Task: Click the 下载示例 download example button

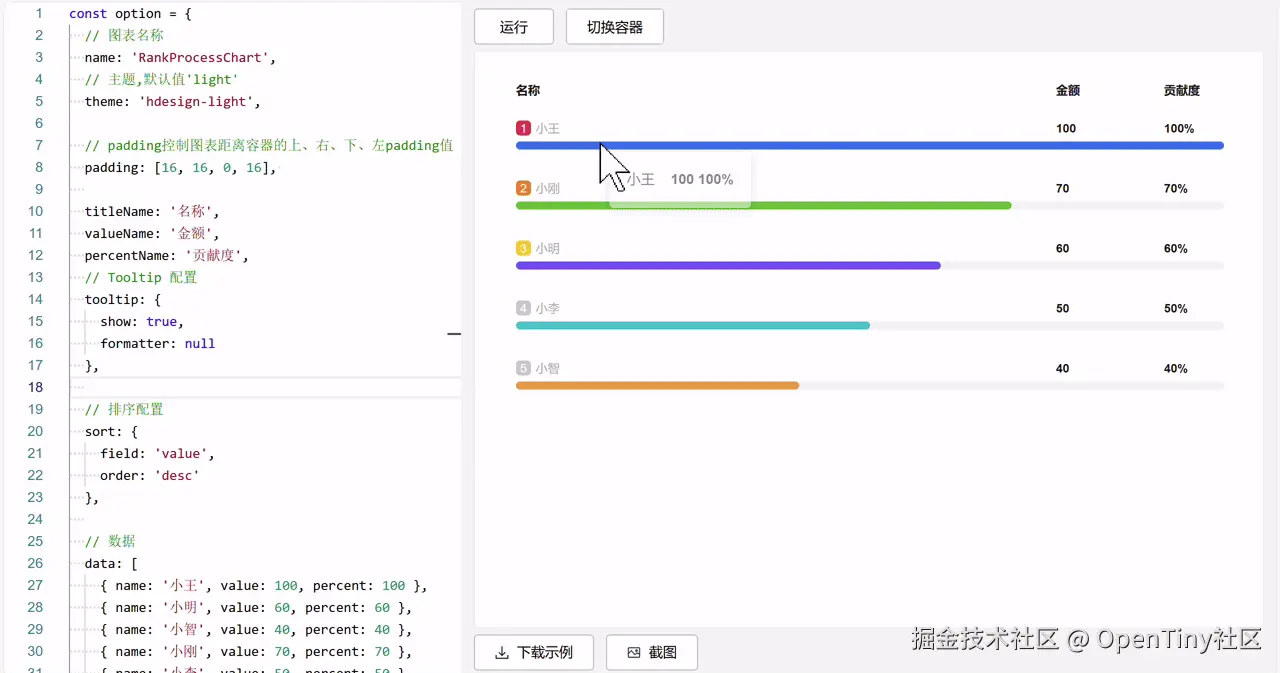Action: pyautogui.click(x=533, y=652)
